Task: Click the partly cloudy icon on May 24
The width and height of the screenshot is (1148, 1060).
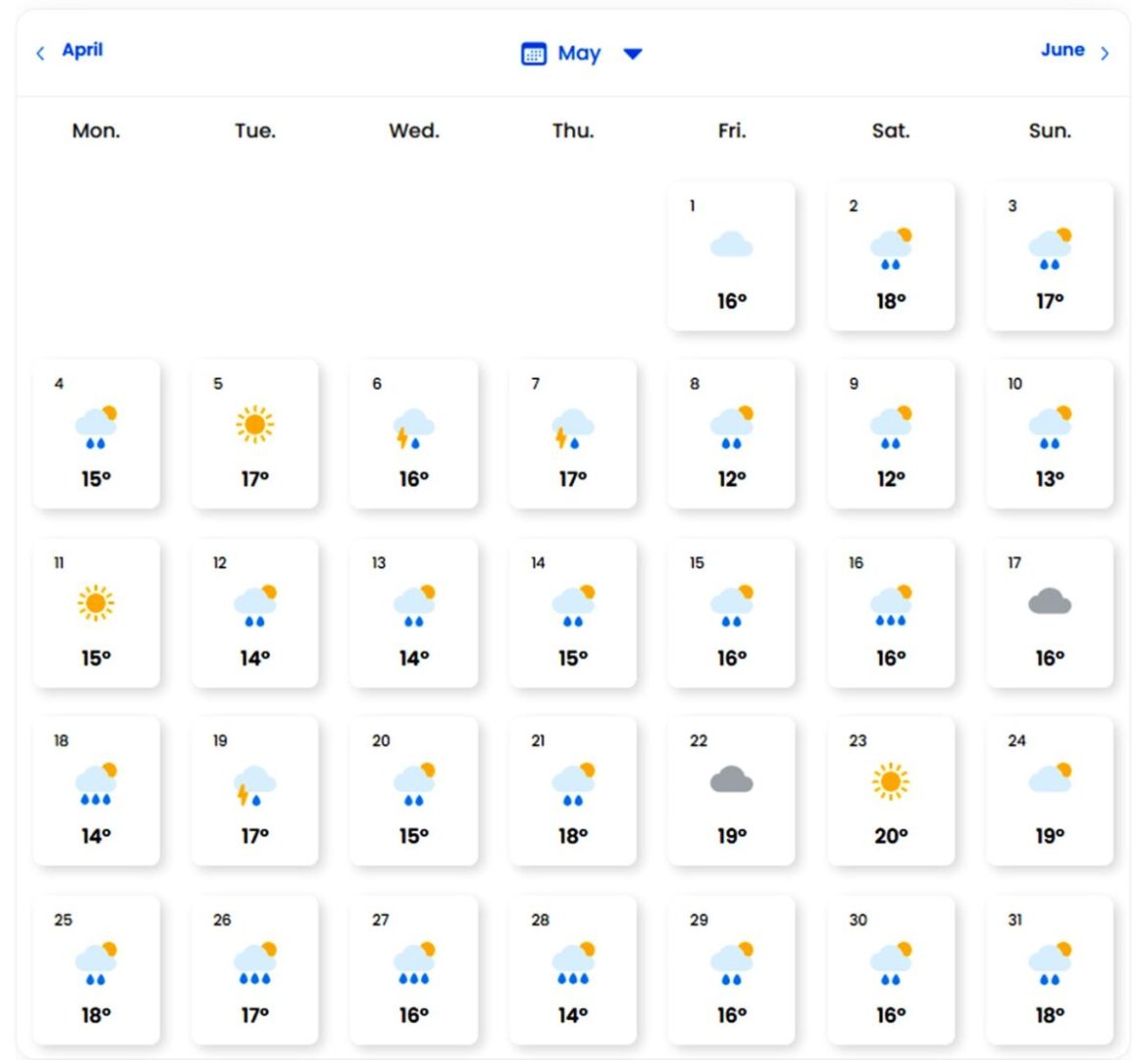Action: 1049,777
